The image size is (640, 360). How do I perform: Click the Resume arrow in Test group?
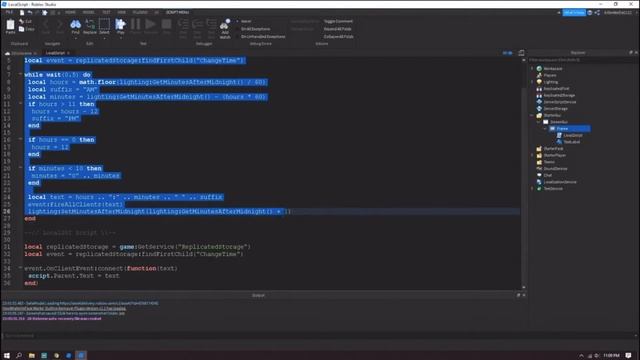click(151, 24)
